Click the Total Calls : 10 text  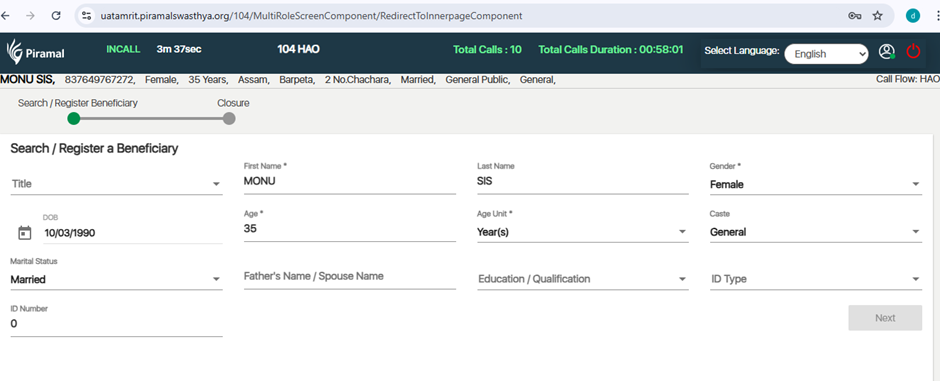coord(487,50)
